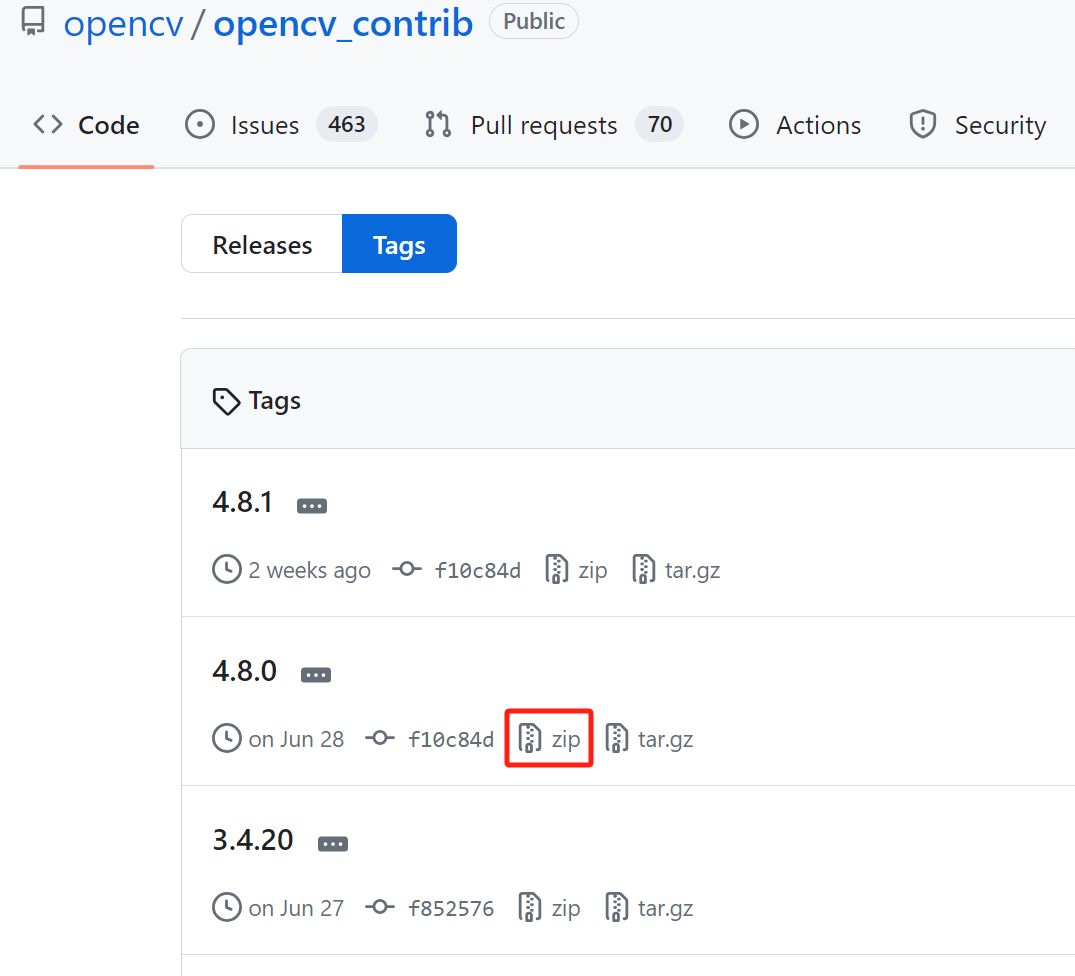Click the commit icon in the 4.8.1 row
The height and width of the screenshot is (976, 1075).
[407, 569]
